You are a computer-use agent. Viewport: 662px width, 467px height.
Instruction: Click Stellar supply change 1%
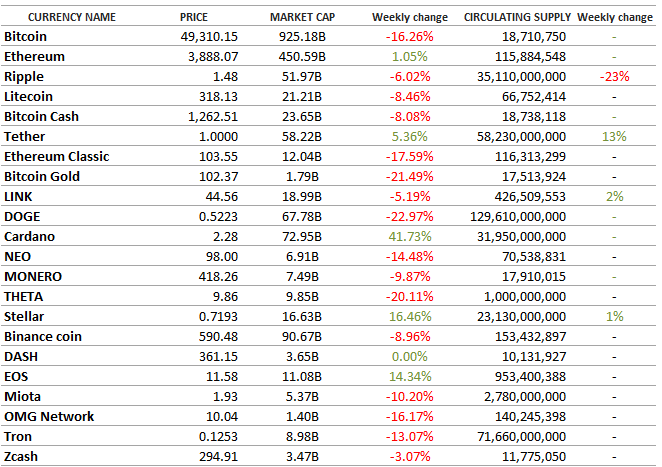614,317
